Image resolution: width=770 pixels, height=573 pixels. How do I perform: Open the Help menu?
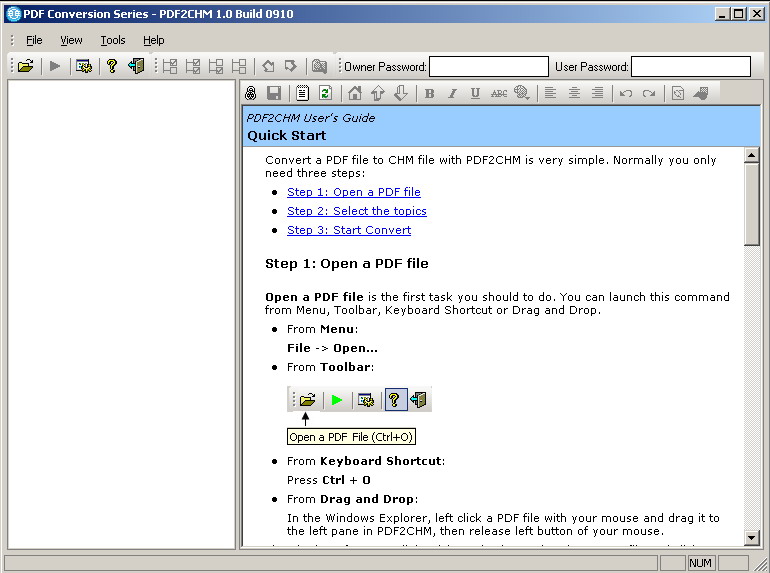click(154, 40)
